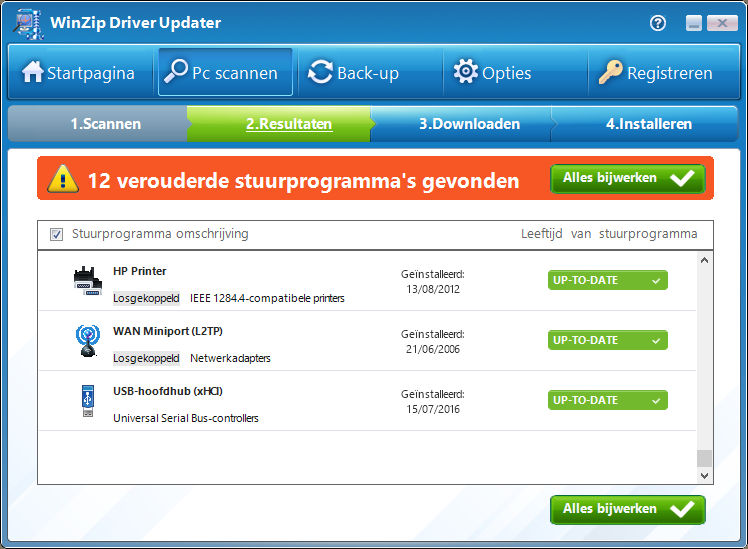The image size is (748, 549).
Task: Select the WAN Miniport (L2TP) driver name
Action: tap(168, 331)
